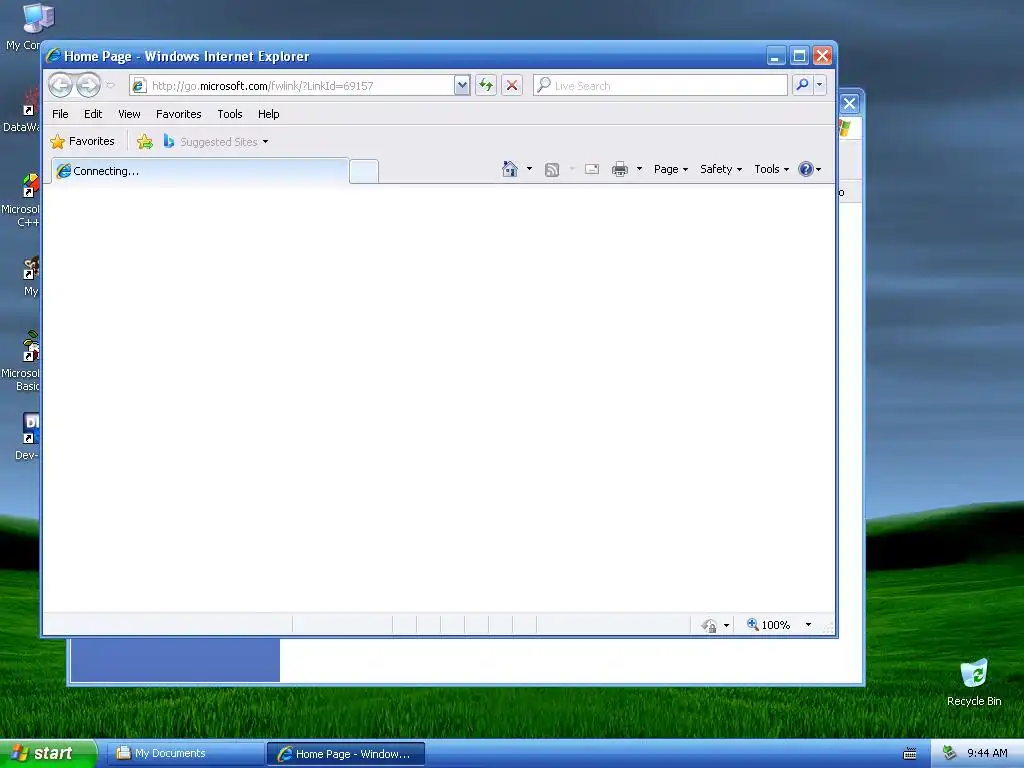This screenshot has width=1024, height=768.
Task: Click the Print icon
Action: 620,170
